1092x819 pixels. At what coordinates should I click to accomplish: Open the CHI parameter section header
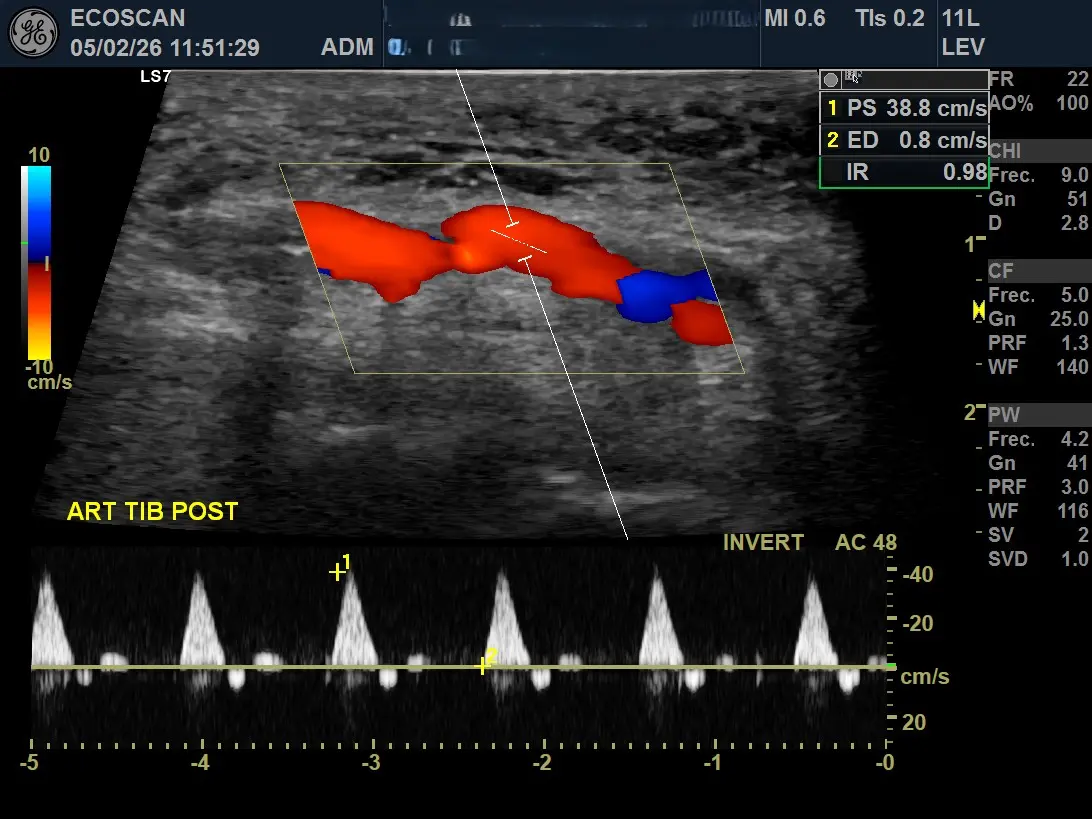(x=1038, y=150)
